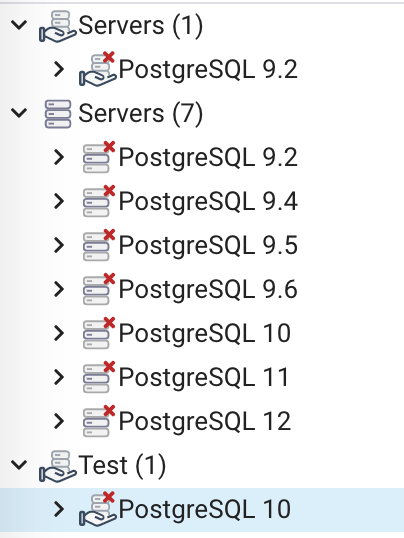
Task: Expand PostgreSQL 10 under Servers (7)
Action: pyautogui.click(x=59, y=333)
